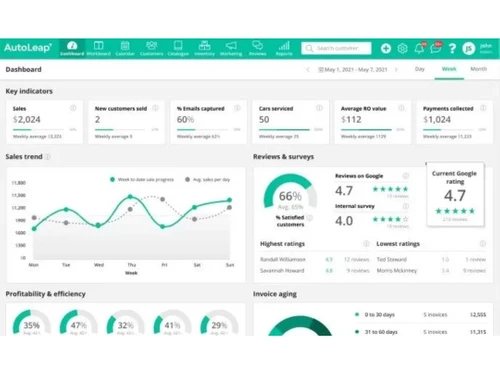Click the 35% profitability gauge
Viewport: 500px width, 375px height.
click(x=31, y=323)
